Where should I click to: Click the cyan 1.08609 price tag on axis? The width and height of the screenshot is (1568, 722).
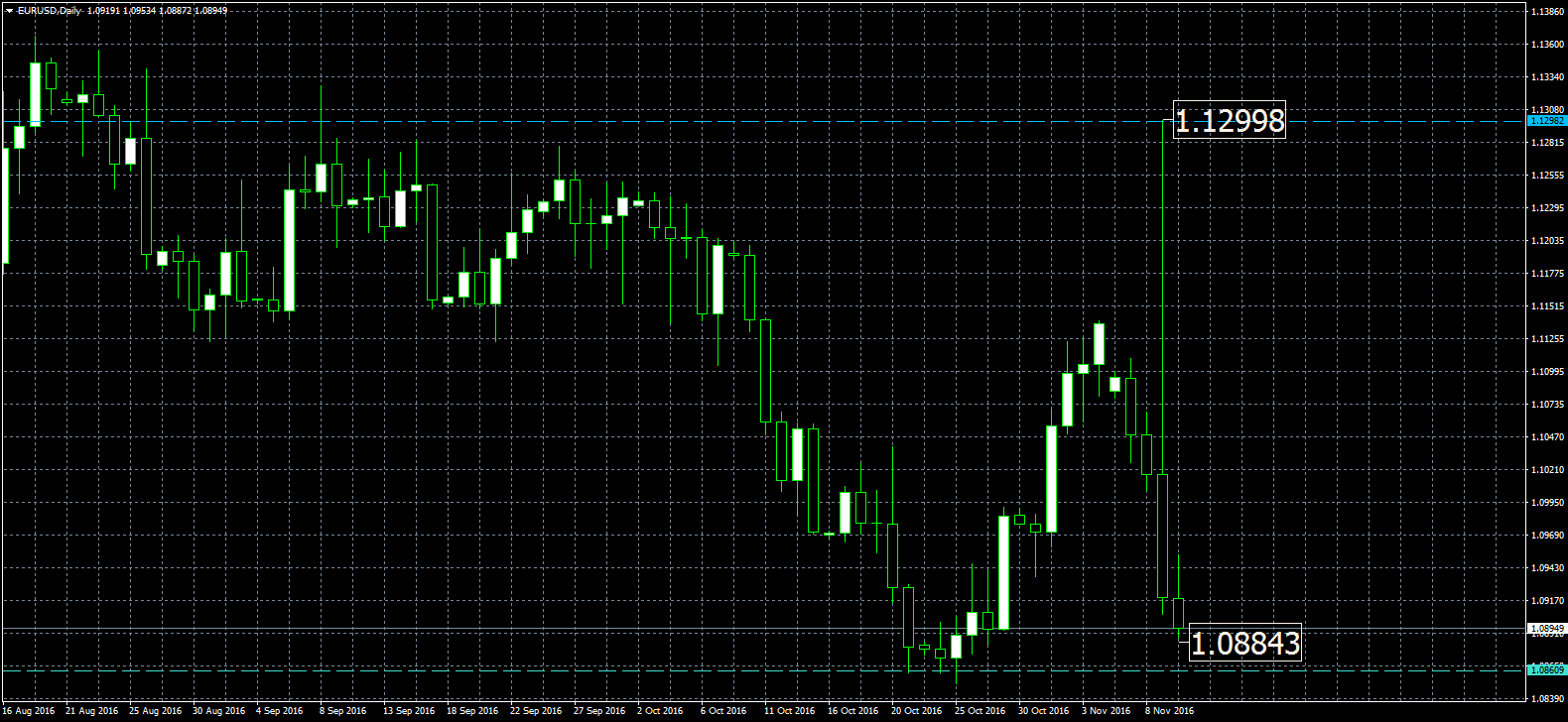(1547, 669)
